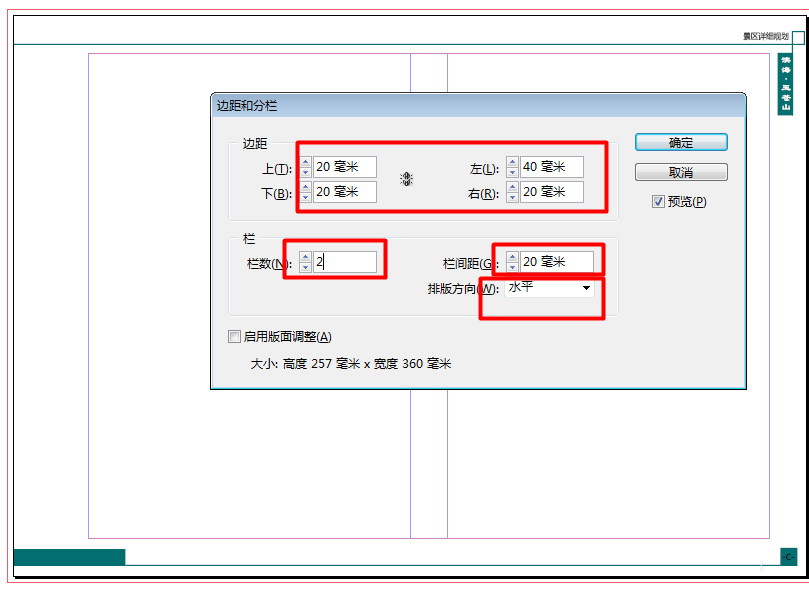809x593 pixels.
Task: Click the 栏数 column count stepper
Action: (x=305, y=262)
